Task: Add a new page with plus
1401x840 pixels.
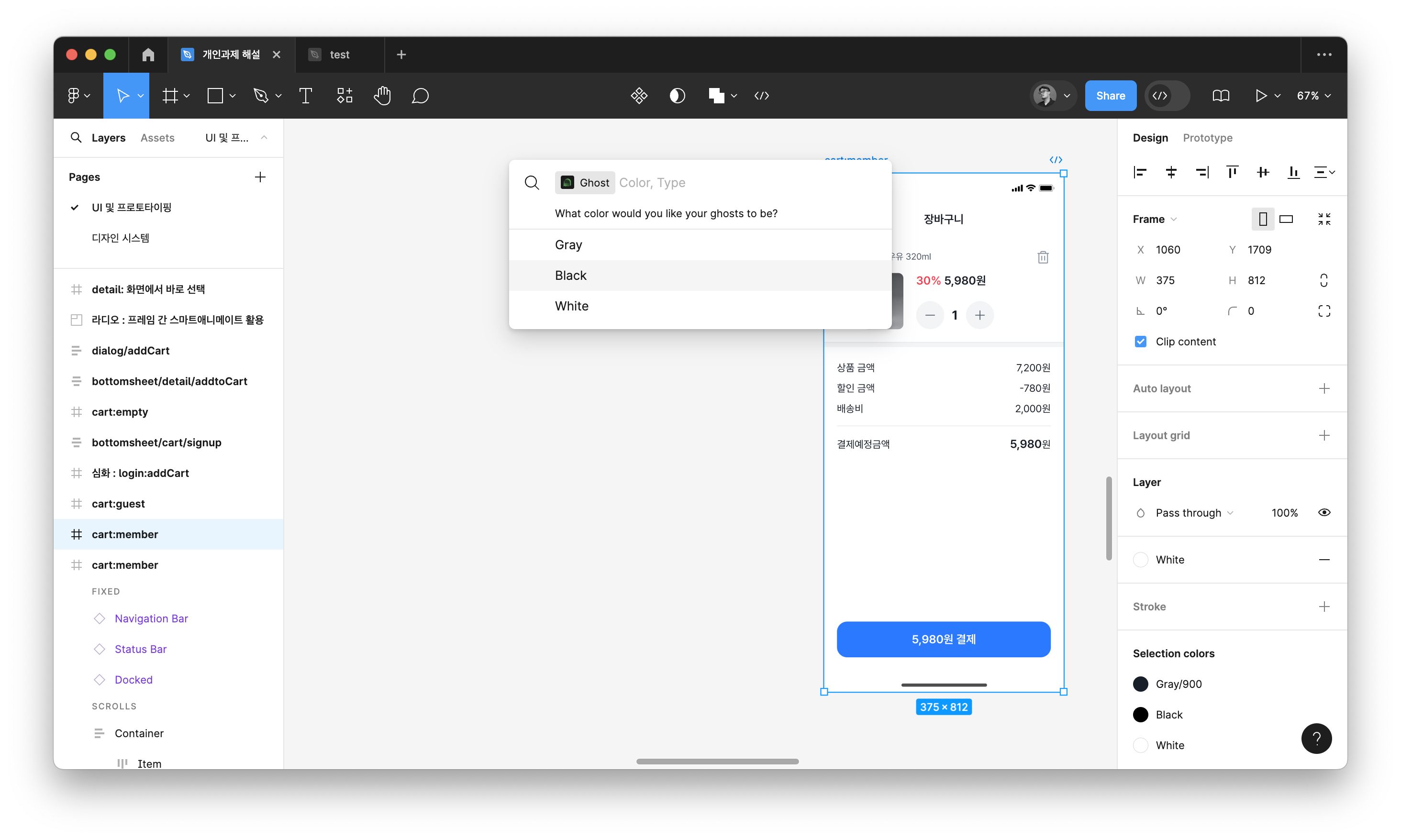Action: (x=260, y=177)
